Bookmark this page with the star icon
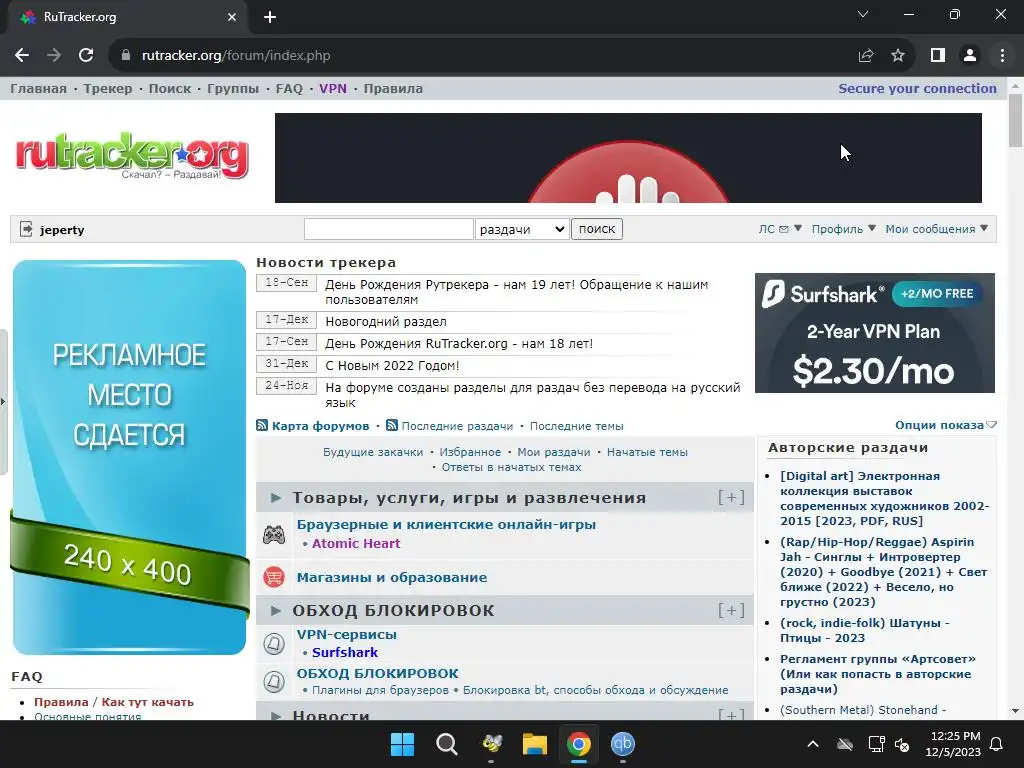The image size is (1024, 768). (x=898, y=56)
